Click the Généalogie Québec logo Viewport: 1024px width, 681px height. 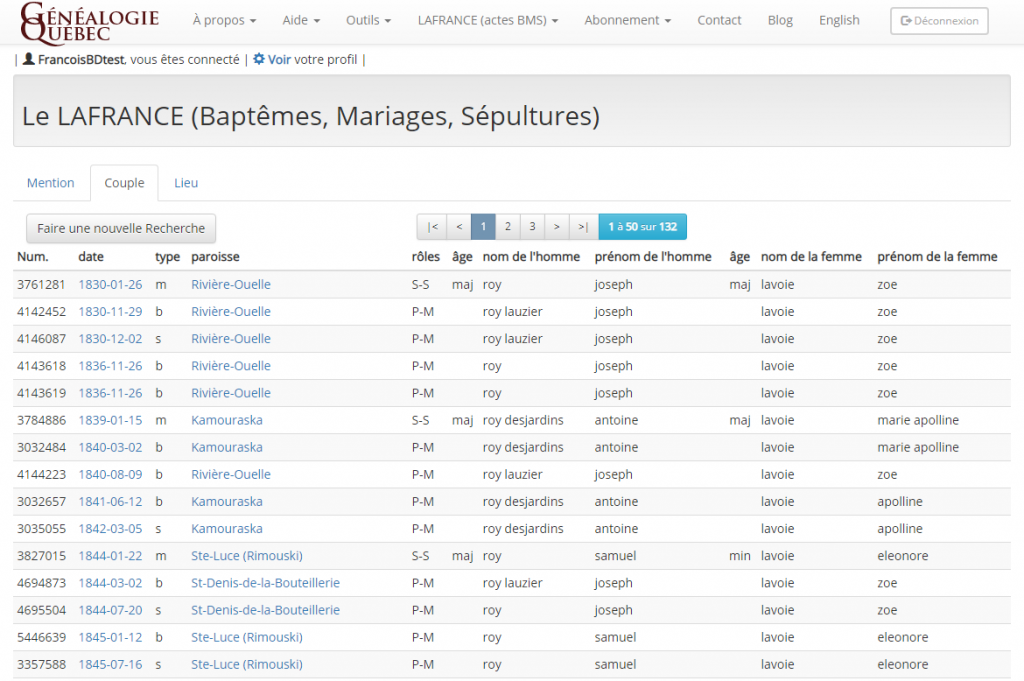pyautogui.click(x=89, y=22)
